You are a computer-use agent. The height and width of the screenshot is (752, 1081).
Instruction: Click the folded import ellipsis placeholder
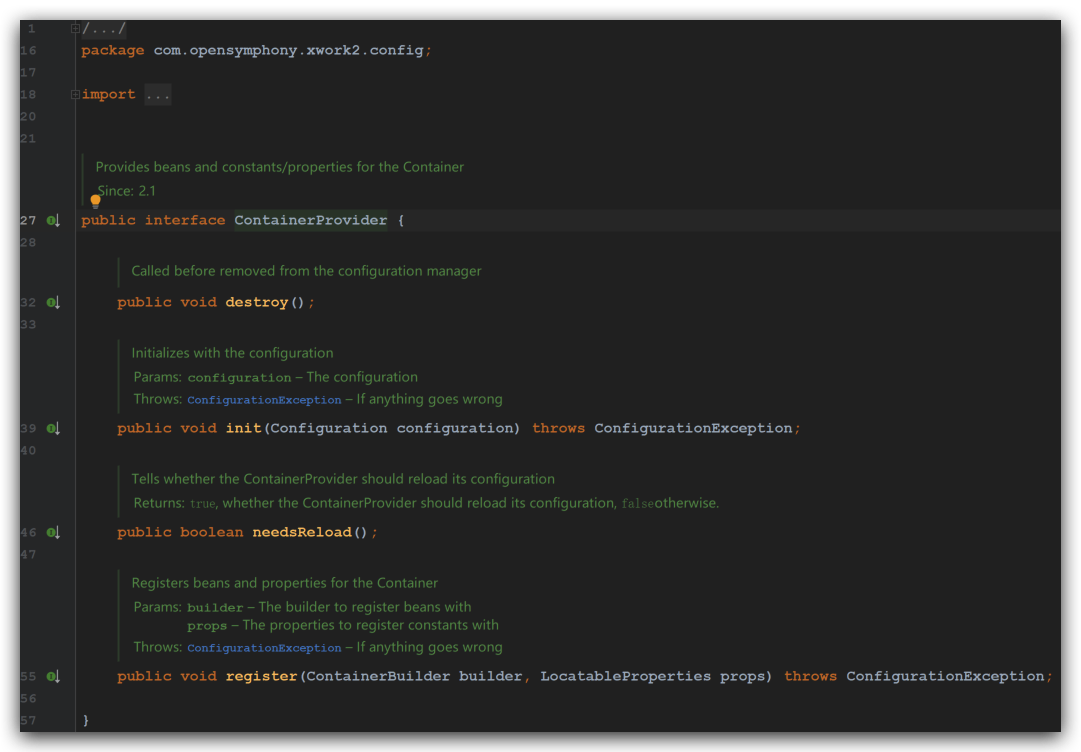[158, 94]
